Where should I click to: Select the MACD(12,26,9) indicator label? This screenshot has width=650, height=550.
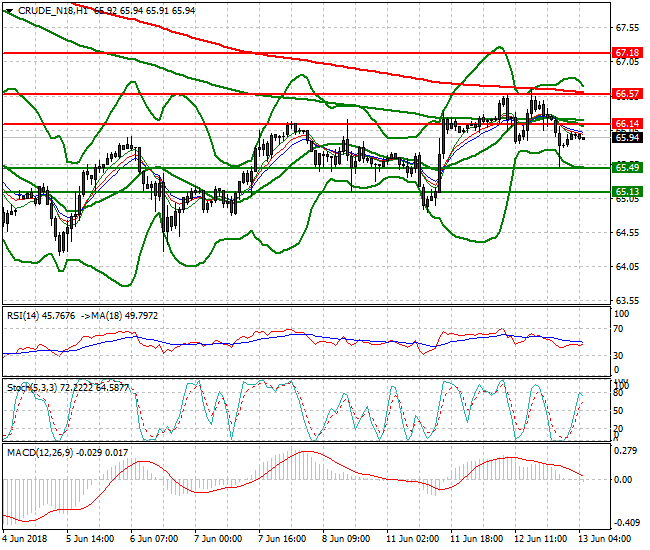click(40, 453)
